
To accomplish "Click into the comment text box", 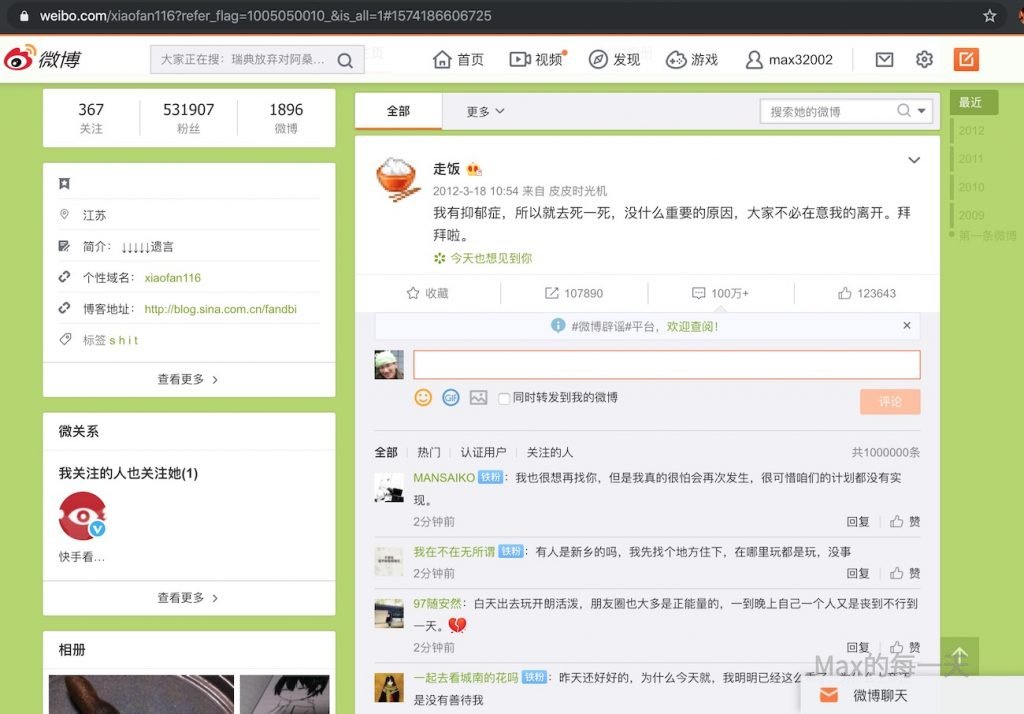I will [666, 365].
